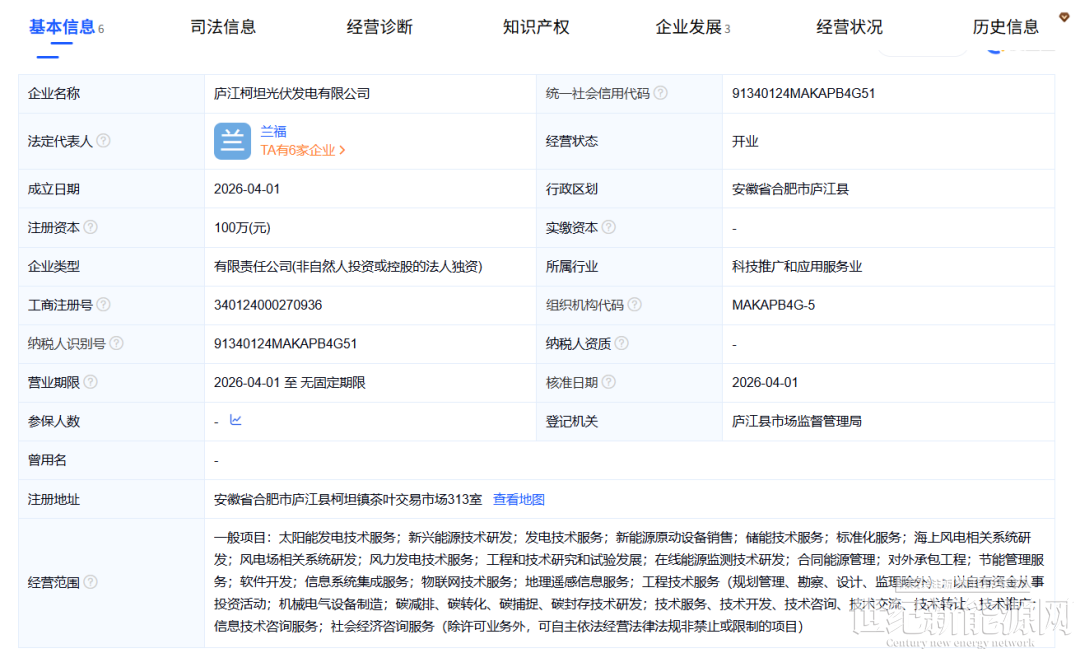Click help icon beside 核准日期
The height and width of the screenshot is (653, 1080).
click(608, 382)
